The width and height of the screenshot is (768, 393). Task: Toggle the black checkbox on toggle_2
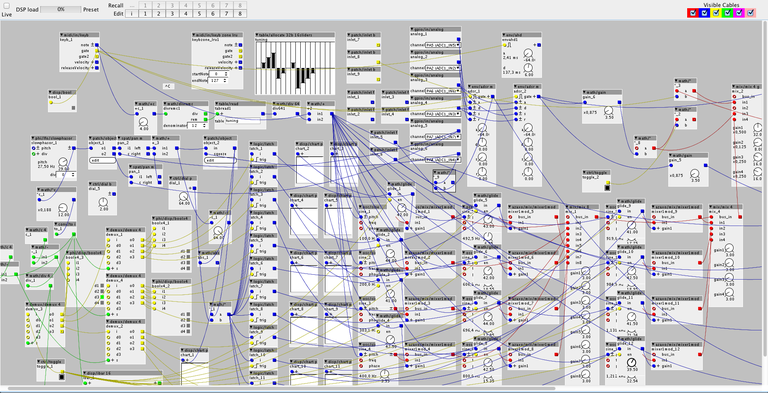(608, 187)
